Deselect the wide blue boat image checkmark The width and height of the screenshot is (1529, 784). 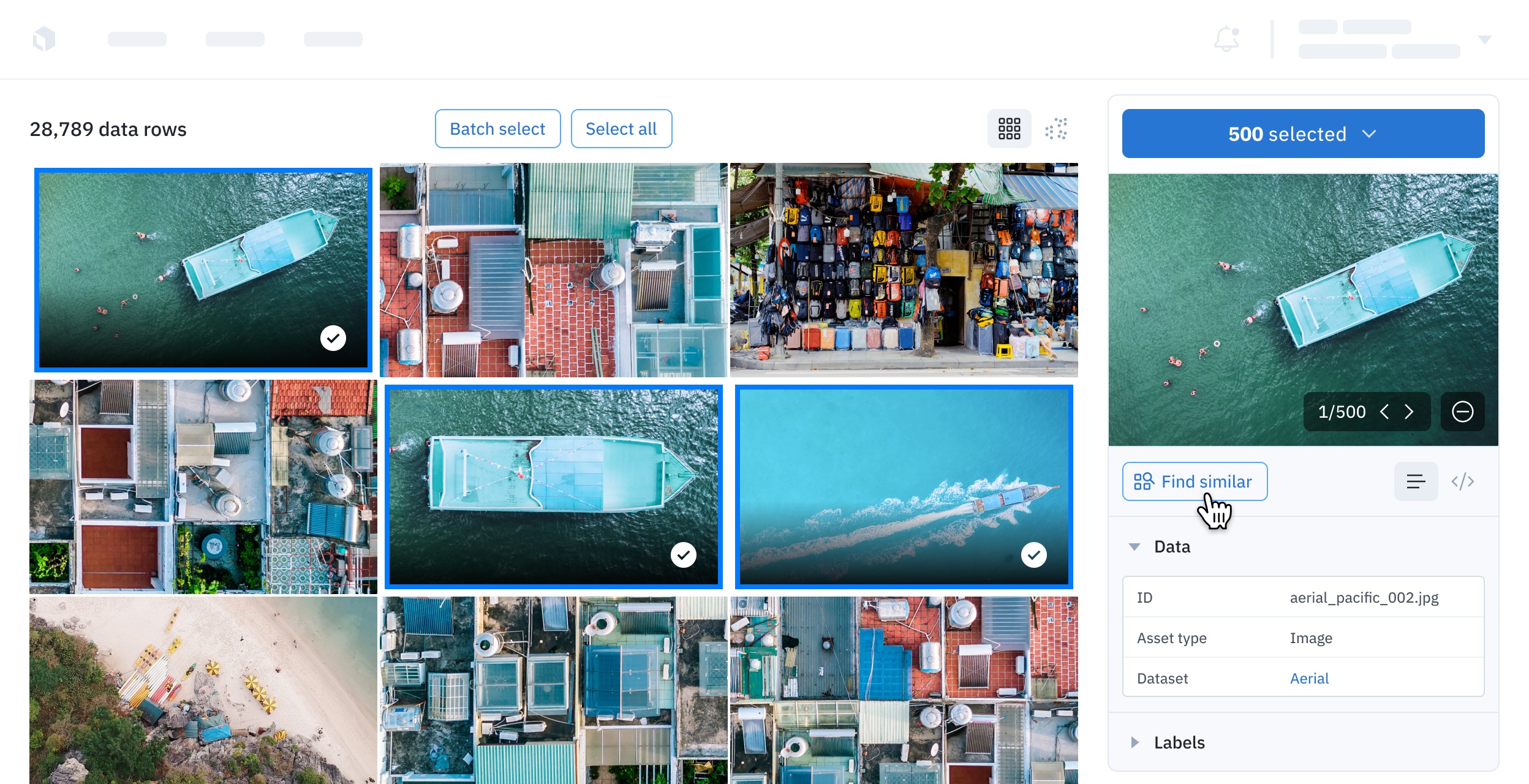click(x=684, y=555)
